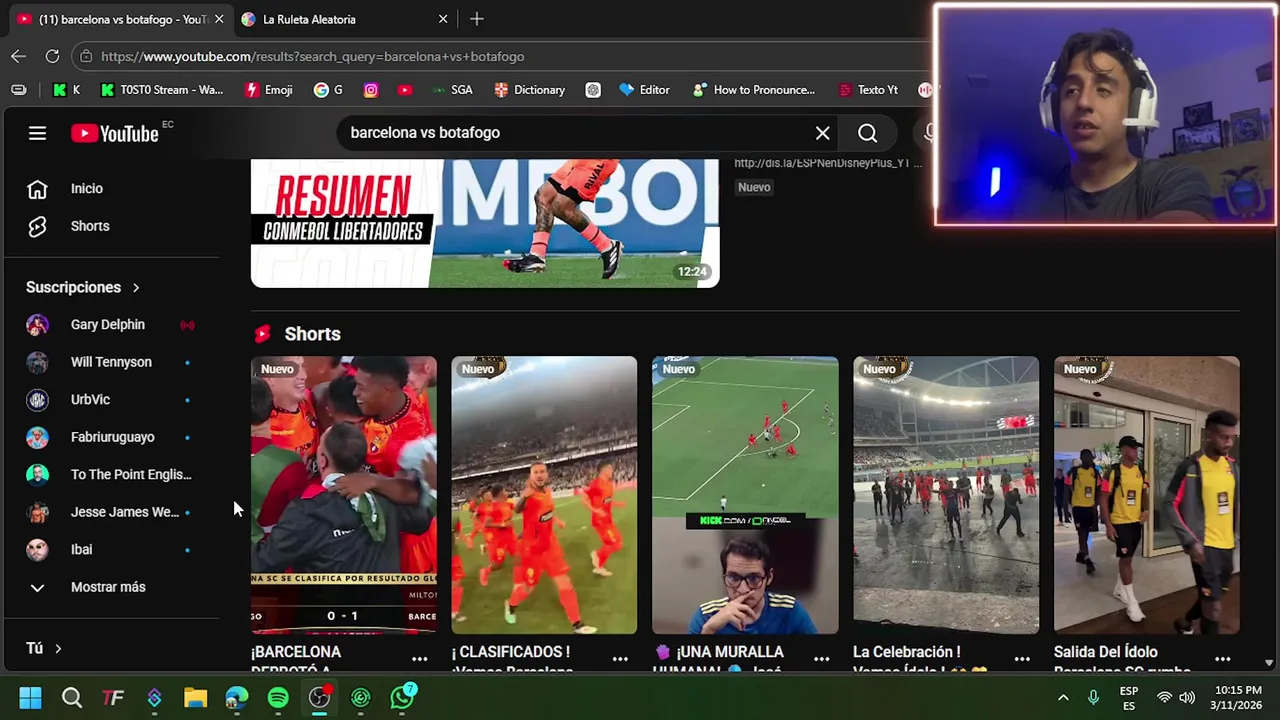Click the browser address bar URL
This screenshot has width=1280, height=720.
click(x=312, y=57)
